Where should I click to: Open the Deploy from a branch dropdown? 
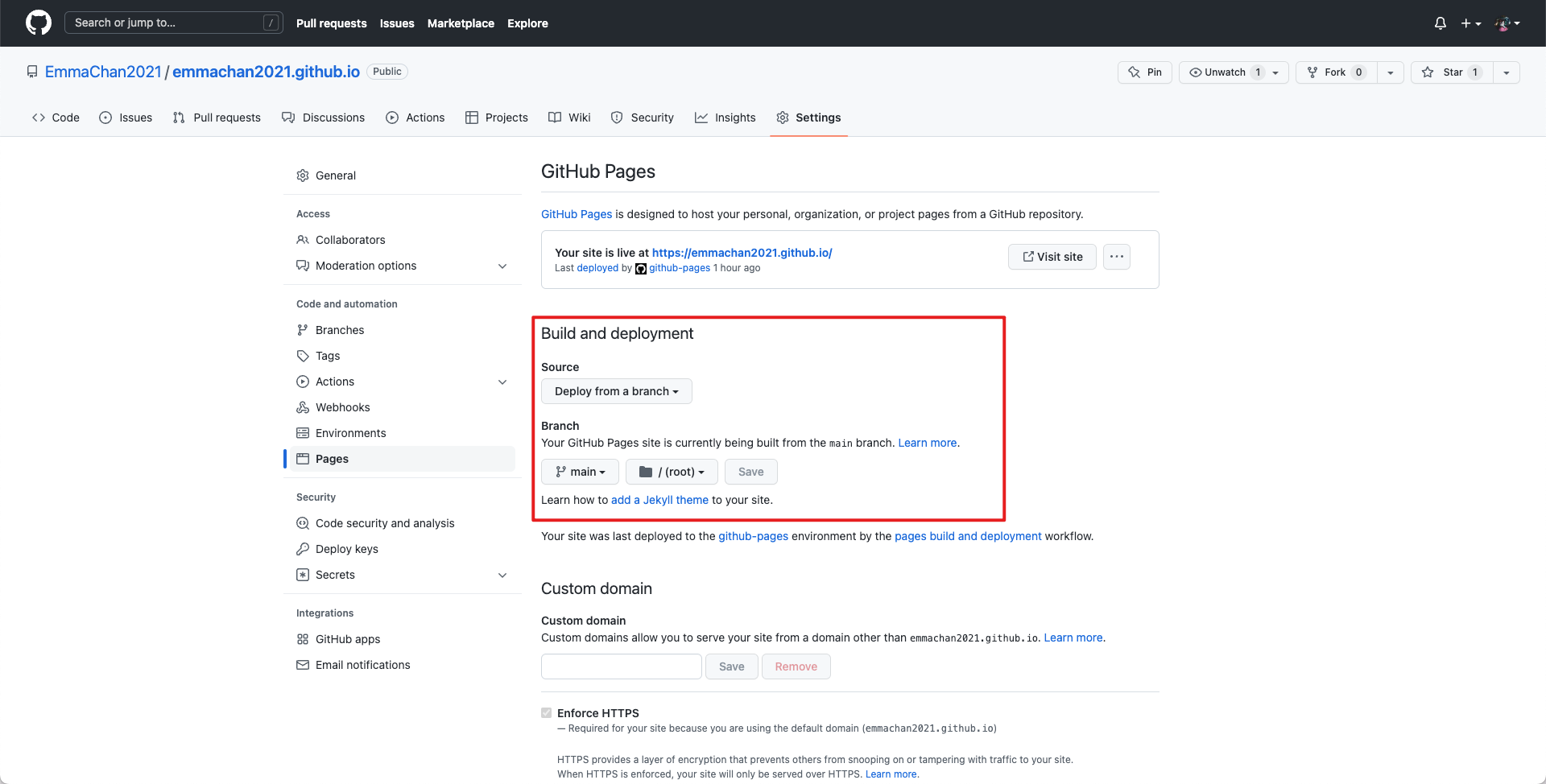point(616,391)
